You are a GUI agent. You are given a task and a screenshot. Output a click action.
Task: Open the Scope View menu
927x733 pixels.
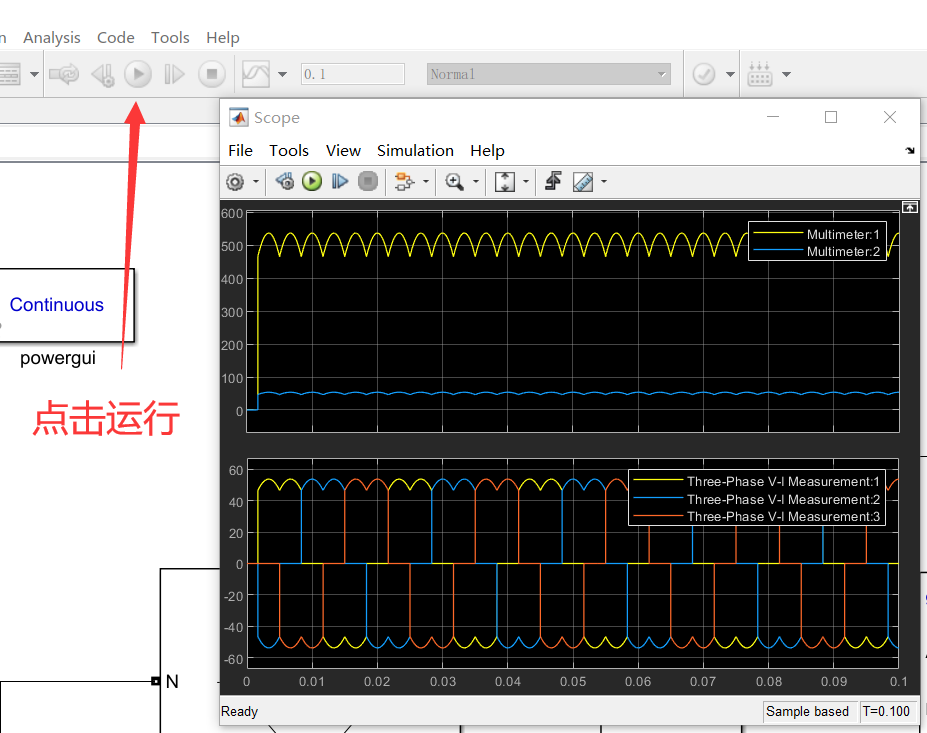click(x=343, y=151)
